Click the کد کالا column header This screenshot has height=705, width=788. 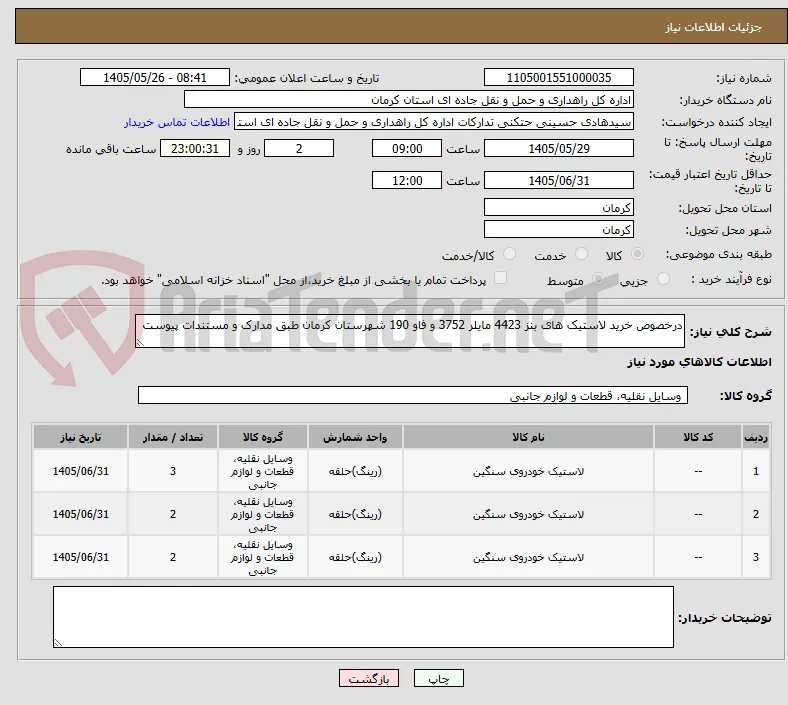[698, 437]
